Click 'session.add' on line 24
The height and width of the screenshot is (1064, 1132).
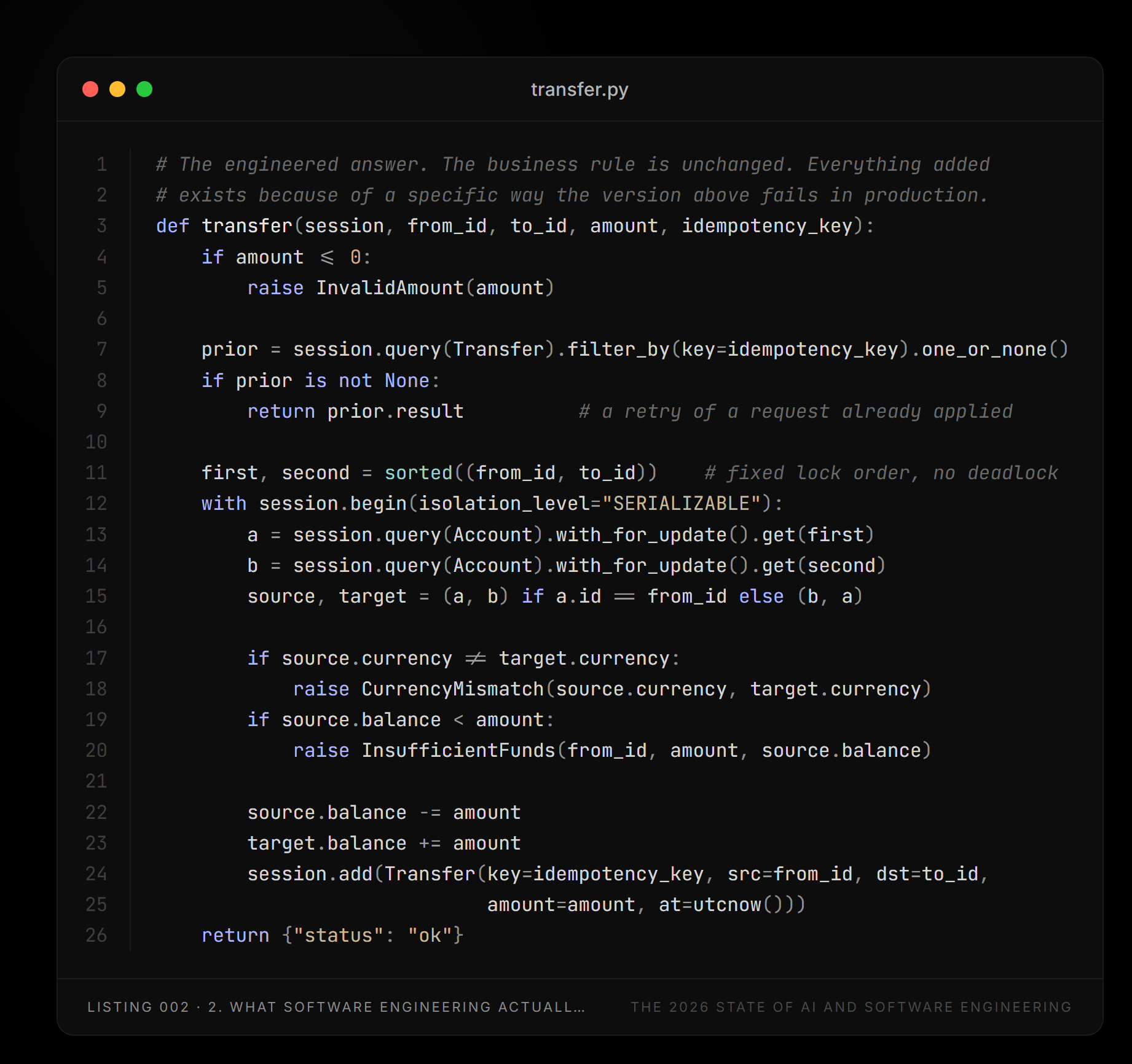click(310, 874)
